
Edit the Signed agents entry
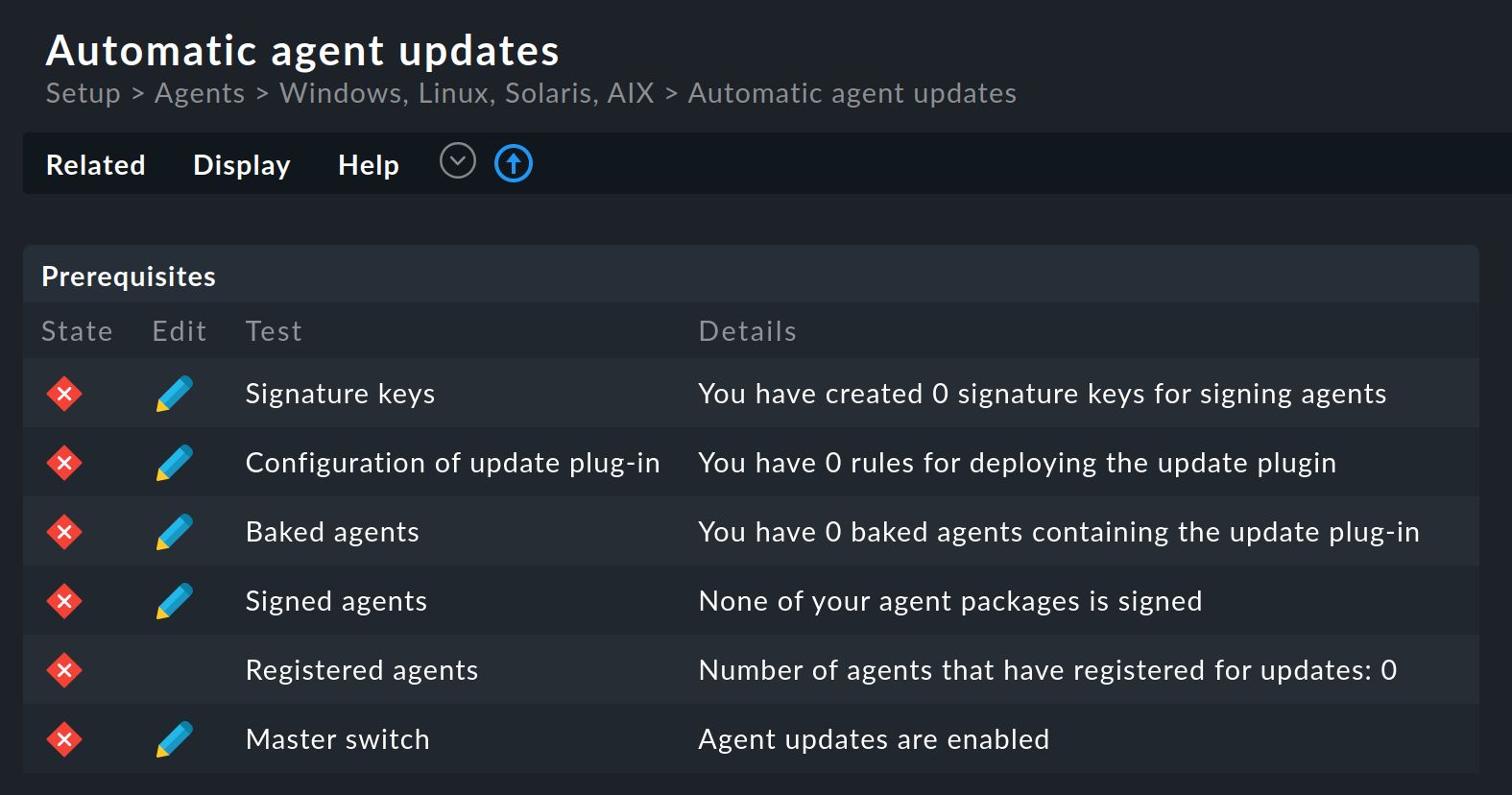pyautogui.click(x=174, y=601)
